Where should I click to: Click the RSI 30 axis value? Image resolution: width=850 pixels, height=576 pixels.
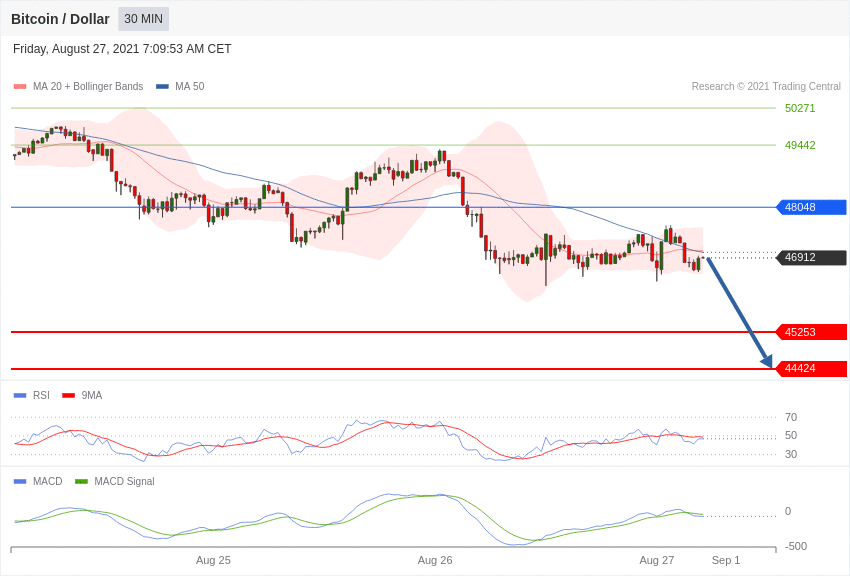(791, 454)
